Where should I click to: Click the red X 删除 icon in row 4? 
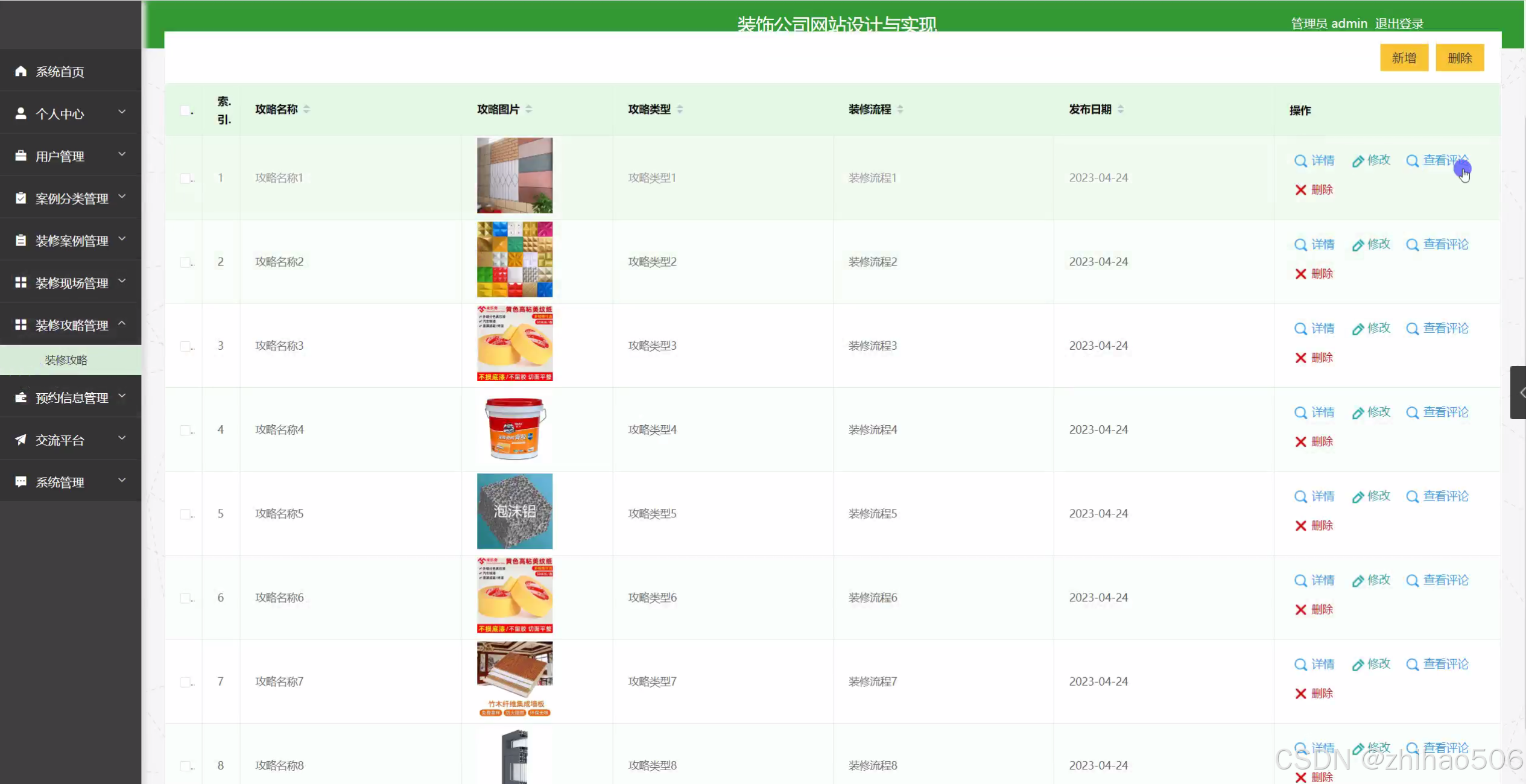pos(1300,442)
